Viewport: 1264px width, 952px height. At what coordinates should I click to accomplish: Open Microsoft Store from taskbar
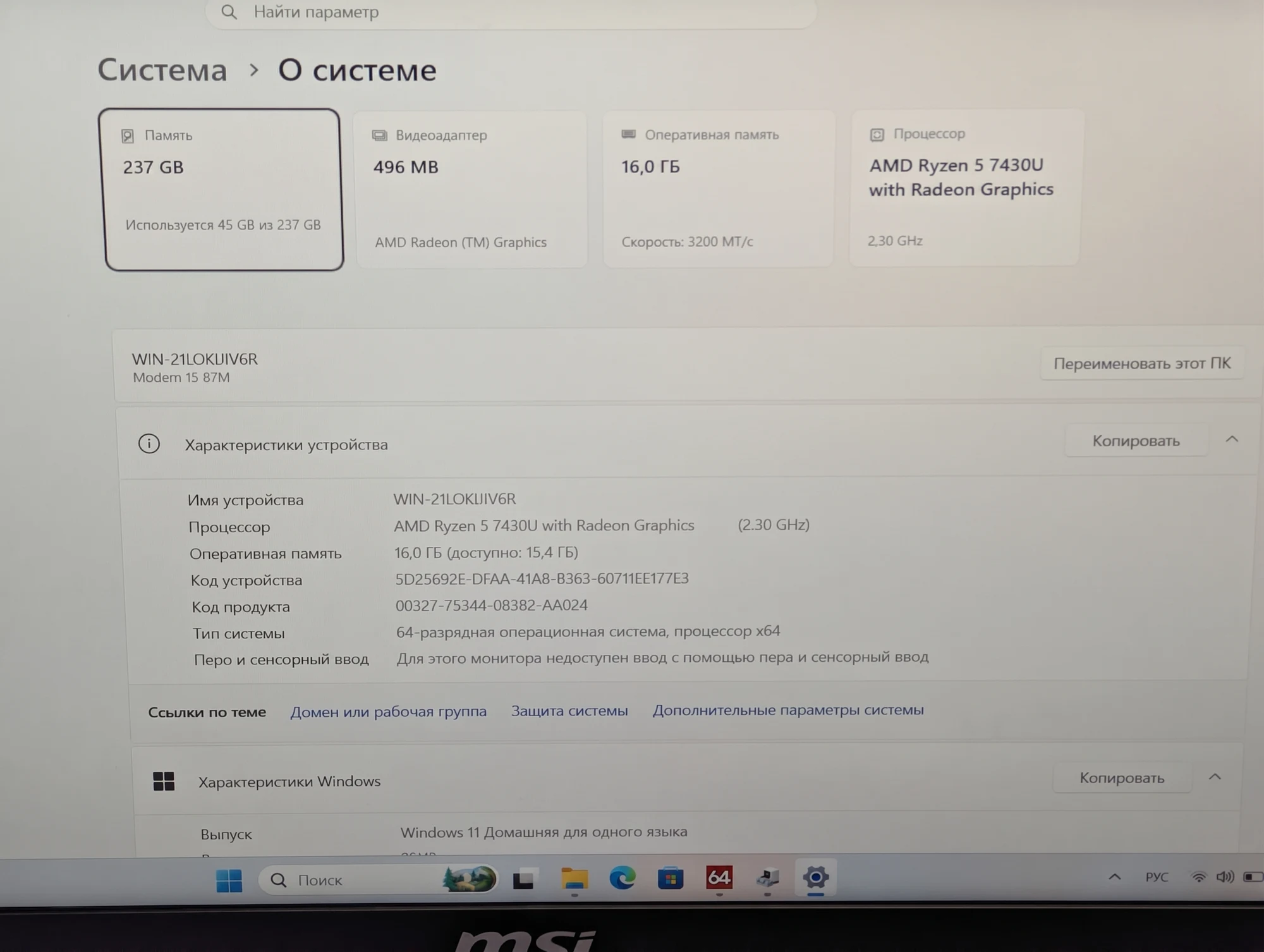[670, 878]
